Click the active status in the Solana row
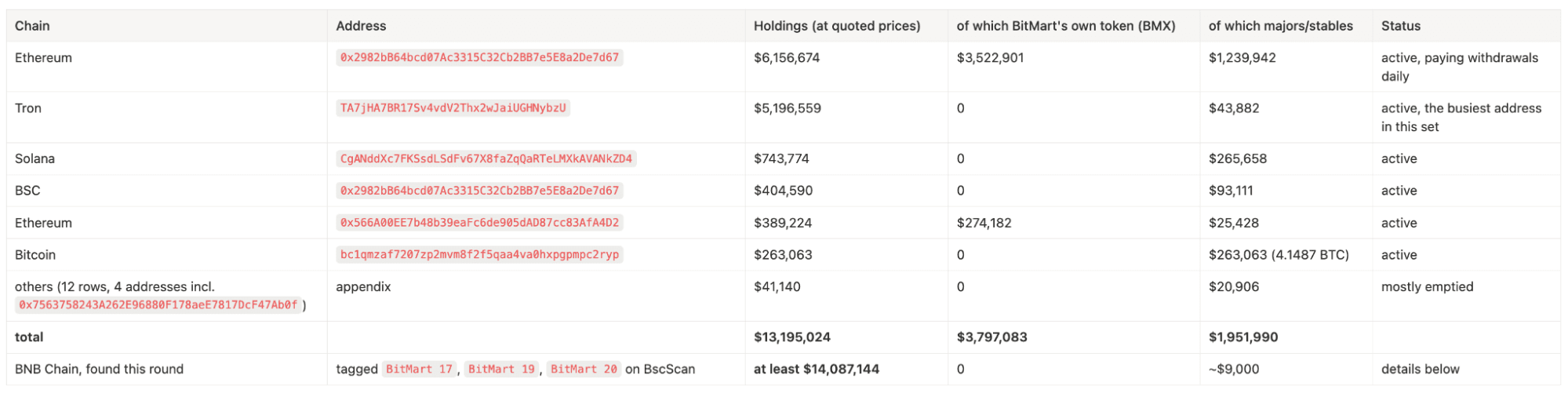 pyautogui.click(x=1399, y=158)
